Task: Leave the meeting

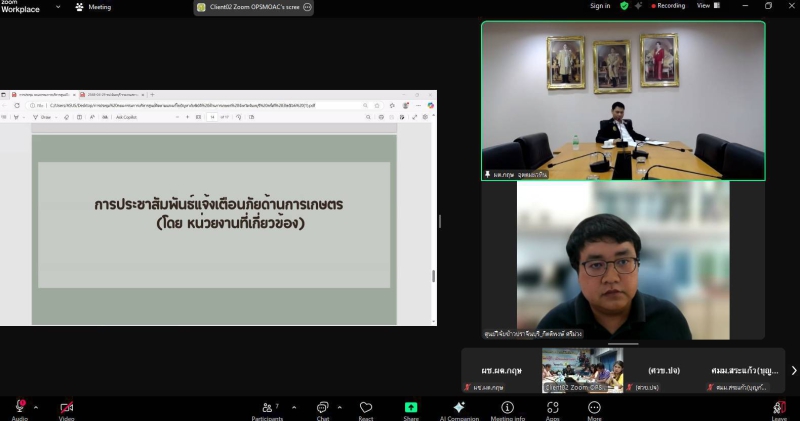Action: coord(779,409)
